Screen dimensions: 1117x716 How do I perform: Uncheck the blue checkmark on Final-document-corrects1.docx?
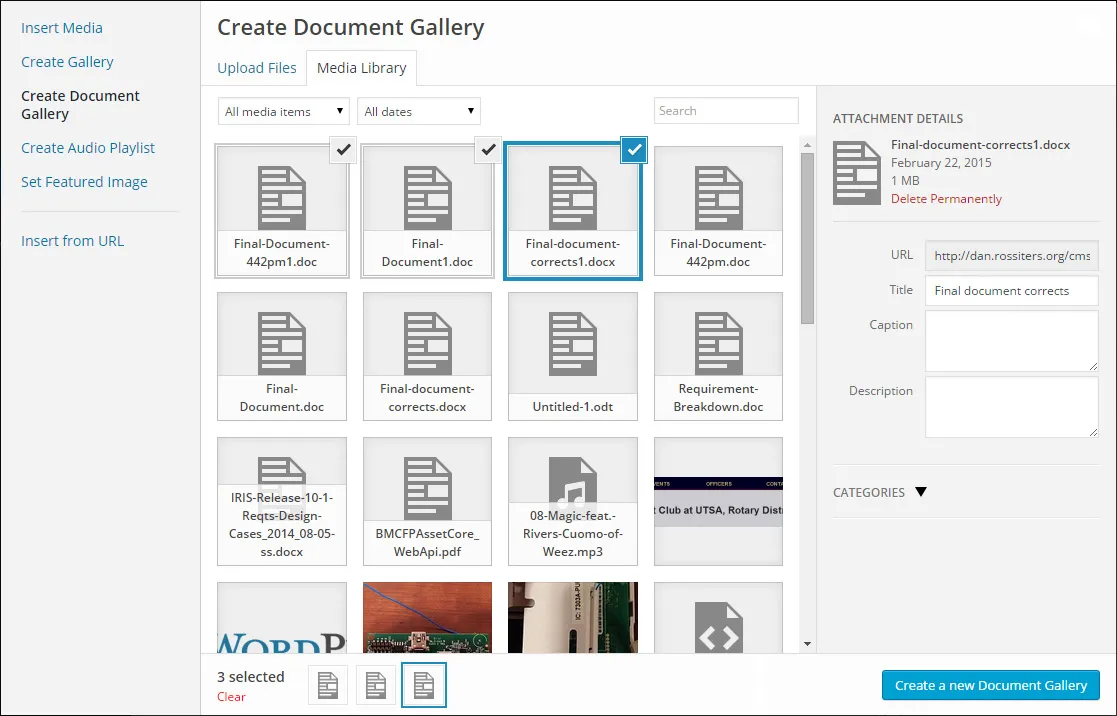click(634, 150)
